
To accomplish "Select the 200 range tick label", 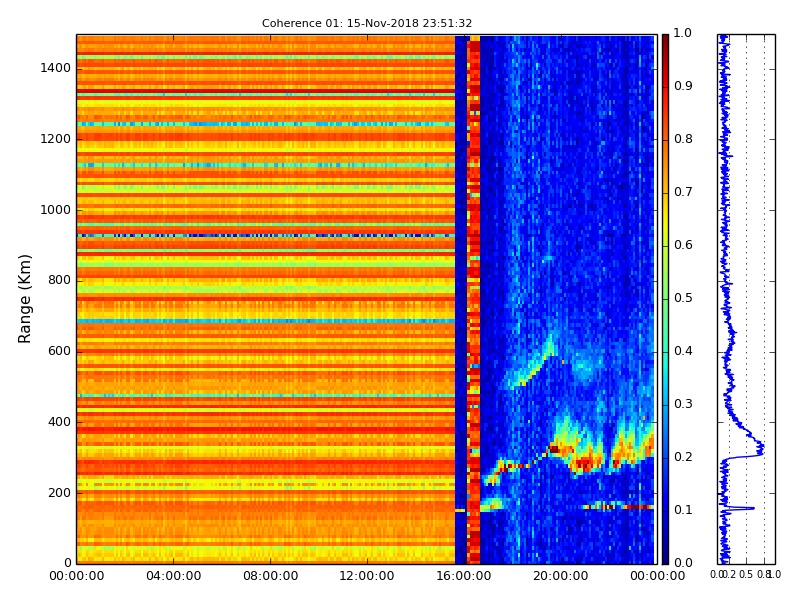I will click(60, 493).
